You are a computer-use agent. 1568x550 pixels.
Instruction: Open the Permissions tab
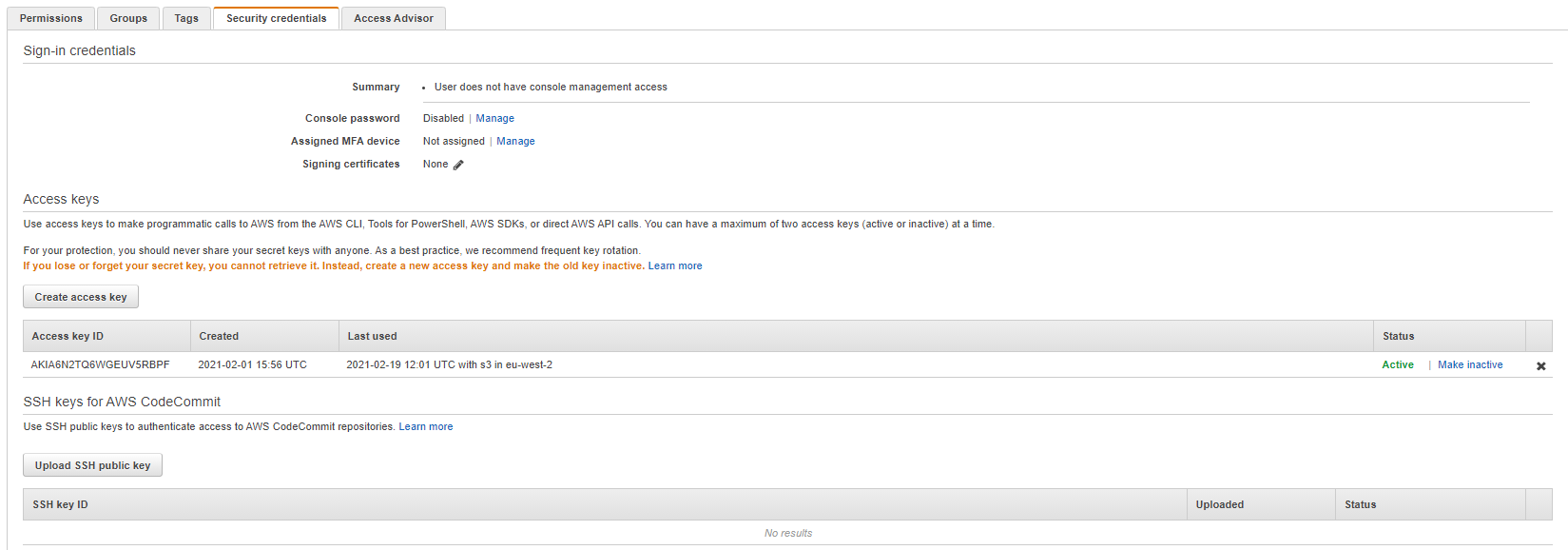click(x=51, y=18)
